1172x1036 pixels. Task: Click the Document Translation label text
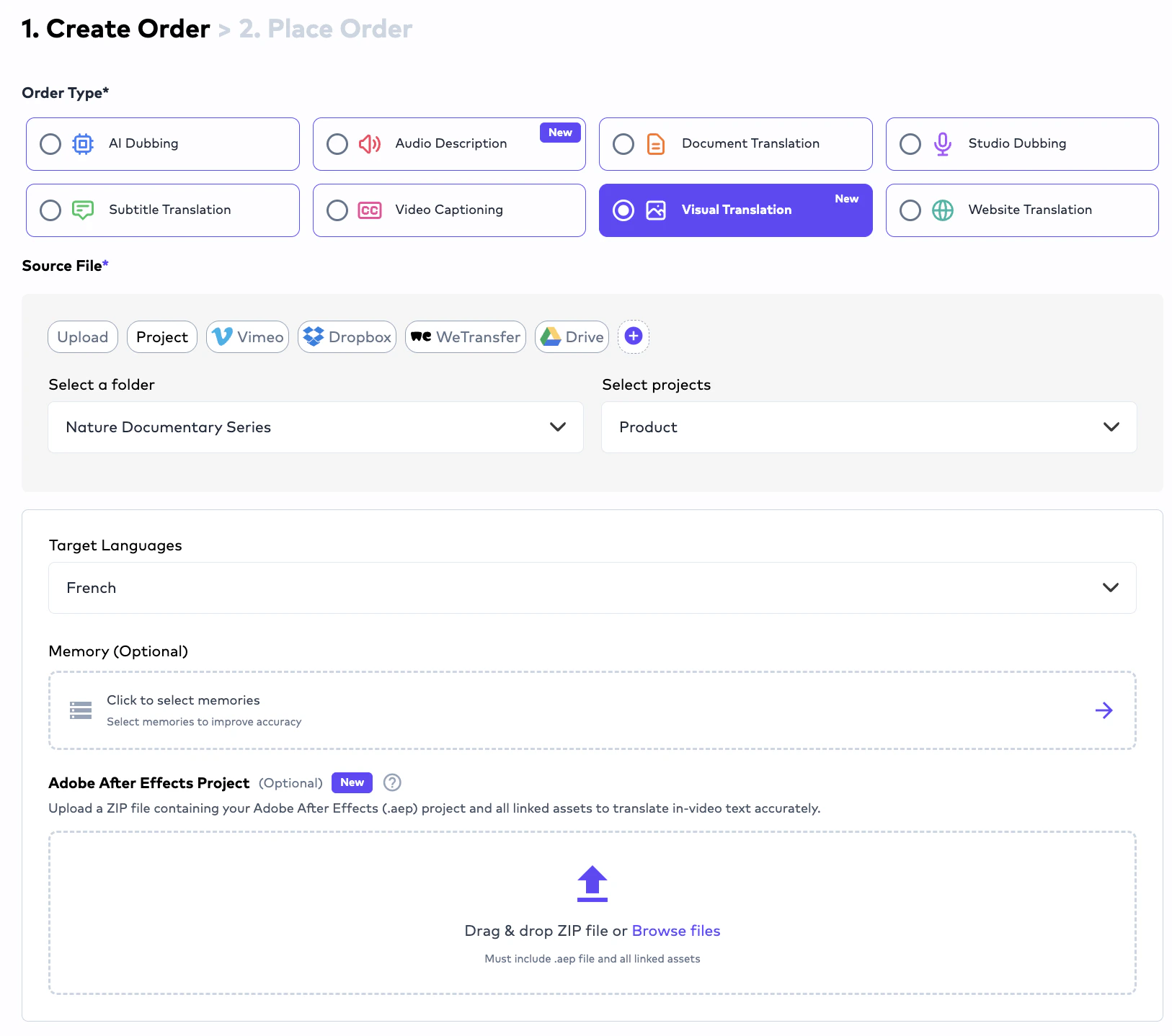pyautogui.click(x=750, y=143)
